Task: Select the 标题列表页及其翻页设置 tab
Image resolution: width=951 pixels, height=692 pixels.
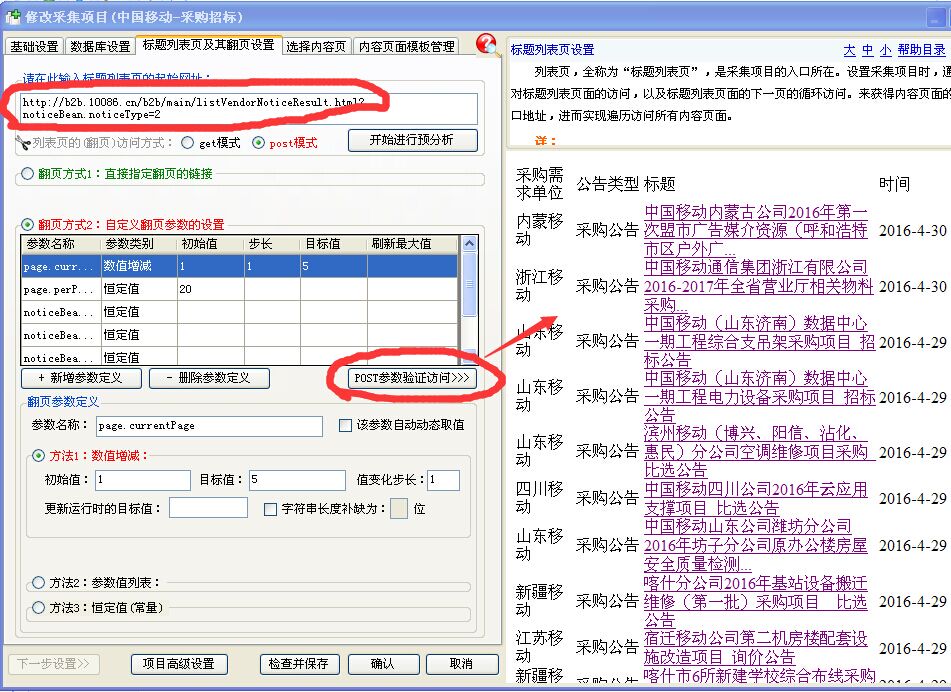Action: click(208, 45)
